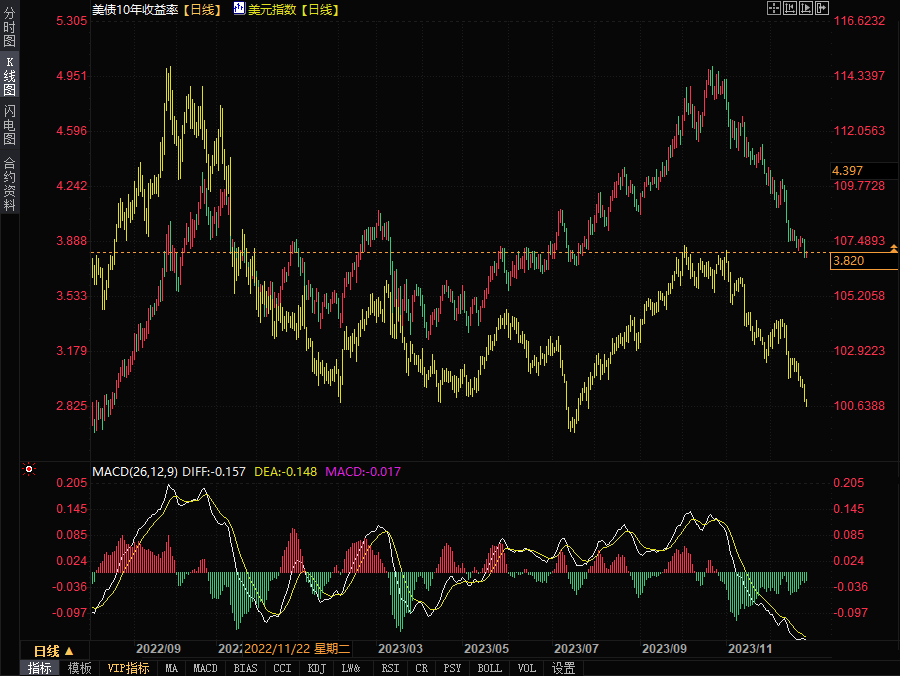The image size is (900, 676).
Task: Click the crosshair cursor icon at top right
Action: 773,8
